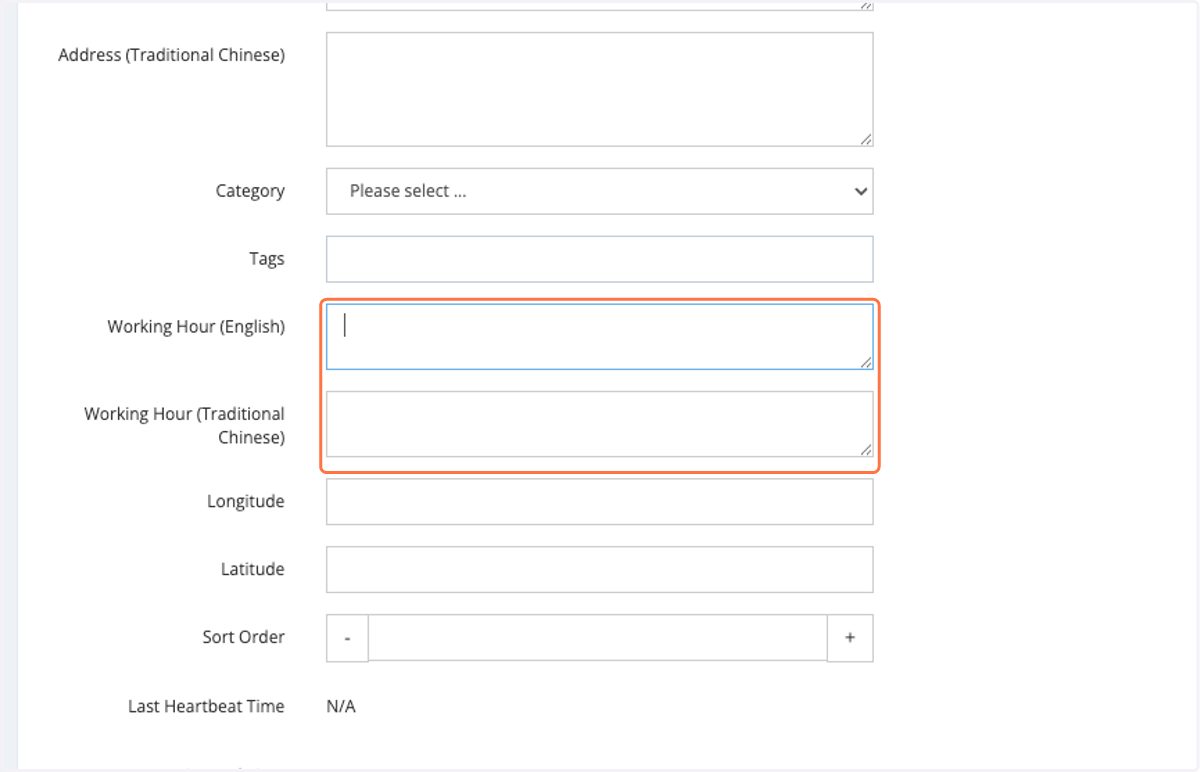Click the Address (Traditional Chinese) text area
This screenshot has width=1200, height=772.
pos(599,89)
